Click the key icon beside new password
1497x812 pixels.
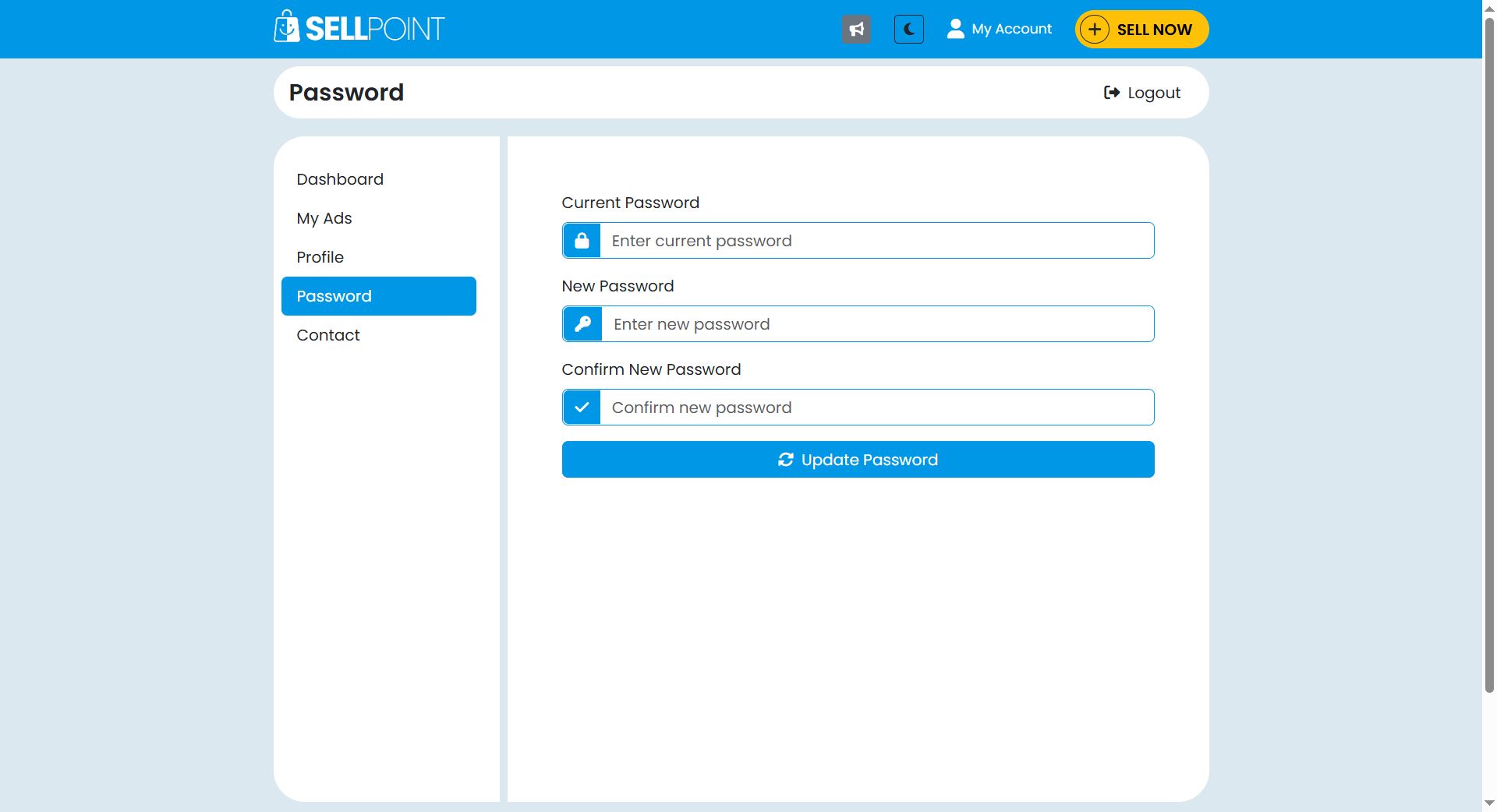pyautogui.click(x=582, y=324)
